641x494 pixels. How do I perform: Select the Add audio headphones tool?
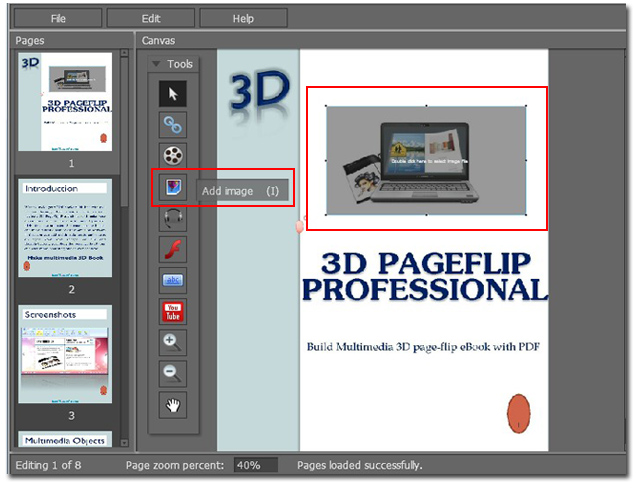173,218
